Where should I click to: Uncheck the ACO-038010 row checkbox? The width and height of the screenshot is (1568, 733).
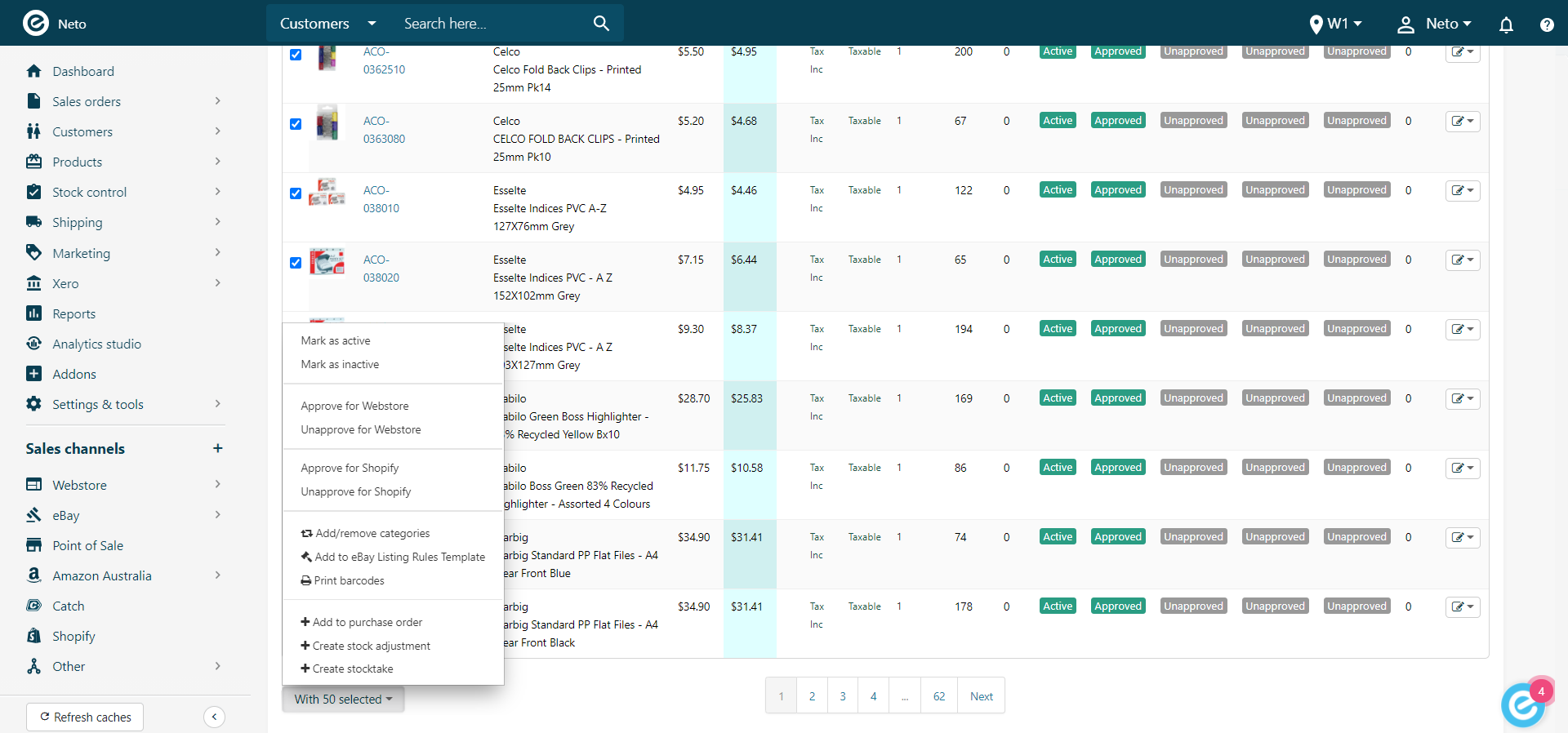(296, 193)
